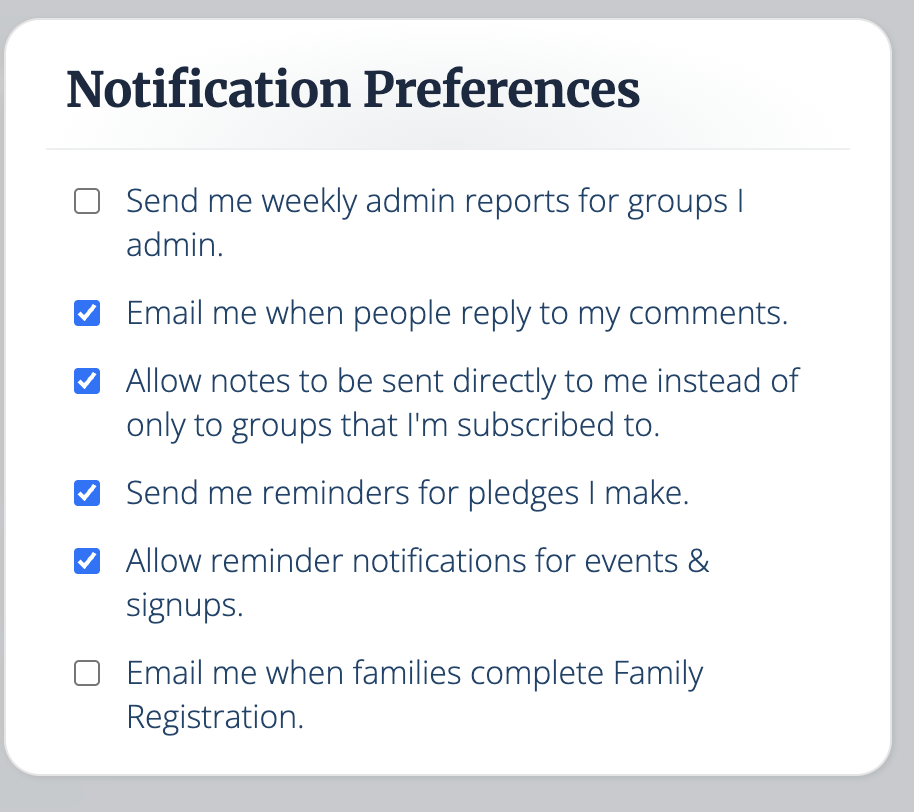Uncheck the pledge reminders checkbox
The height and width of the screenshot is (812, 914).
click(88, 494)
